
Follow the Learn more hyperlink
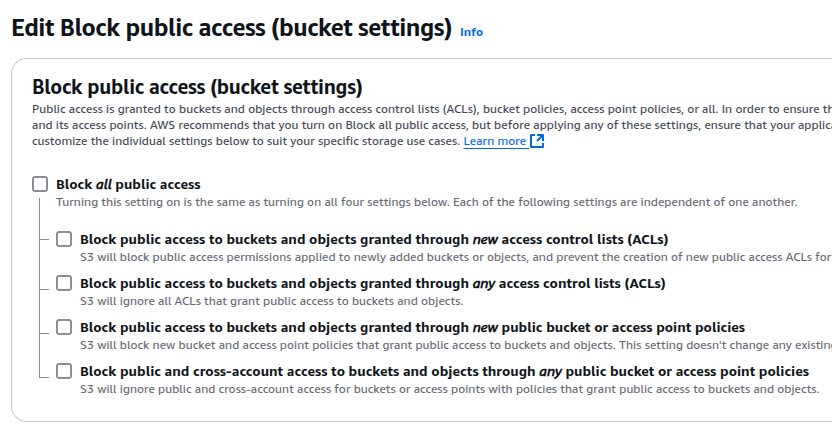point(495,141)
